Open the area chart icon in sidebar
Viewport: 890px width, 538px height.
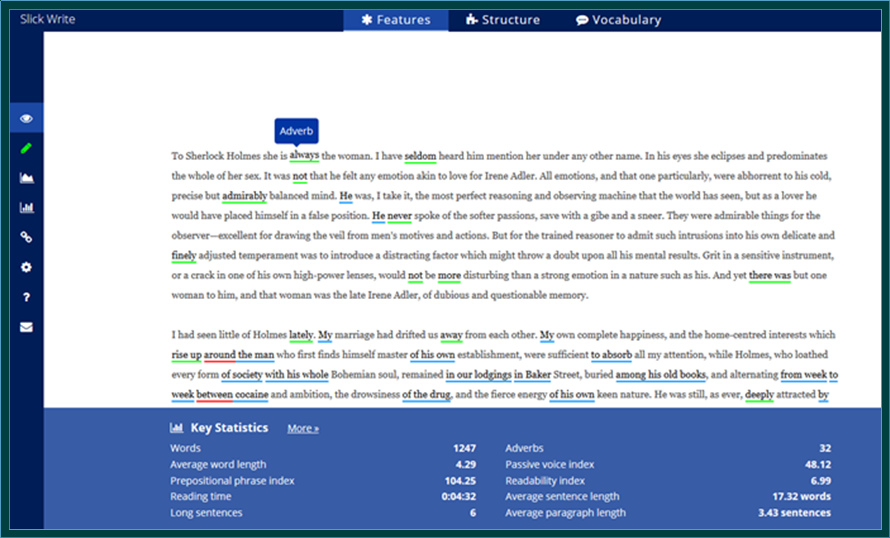26,178
